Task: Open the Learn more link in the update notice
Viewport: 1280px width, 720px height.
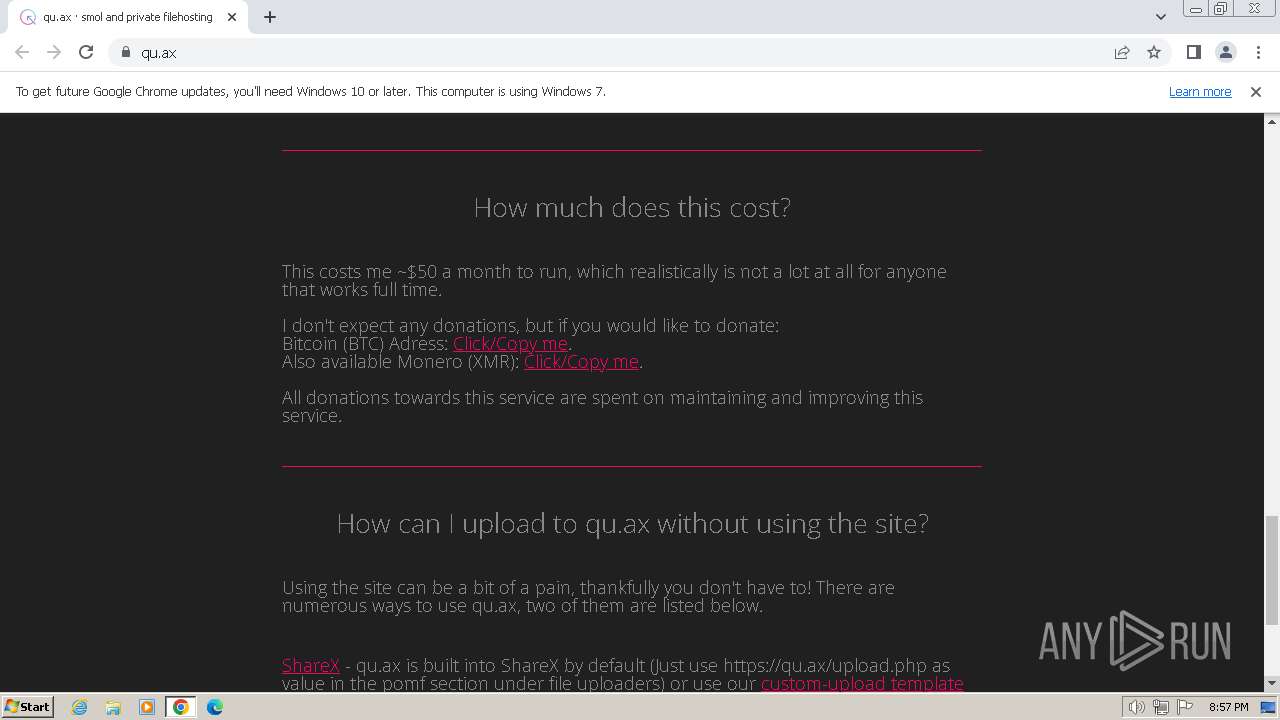Action: point(1200,91)
